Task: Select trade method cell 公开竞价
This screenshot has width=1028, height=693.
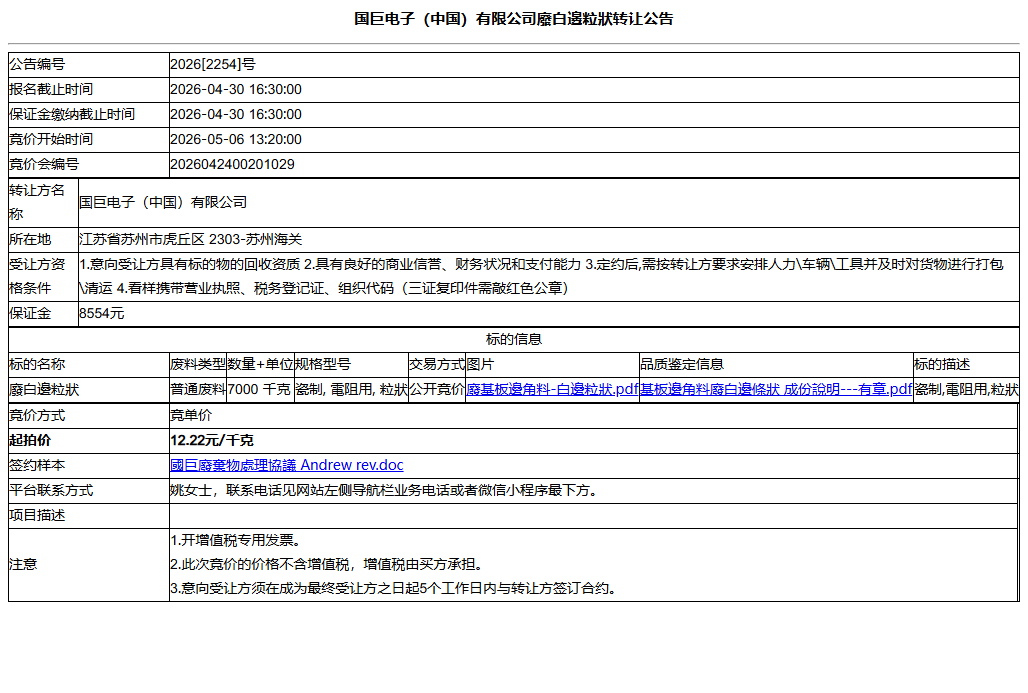Action: [437, 389]
